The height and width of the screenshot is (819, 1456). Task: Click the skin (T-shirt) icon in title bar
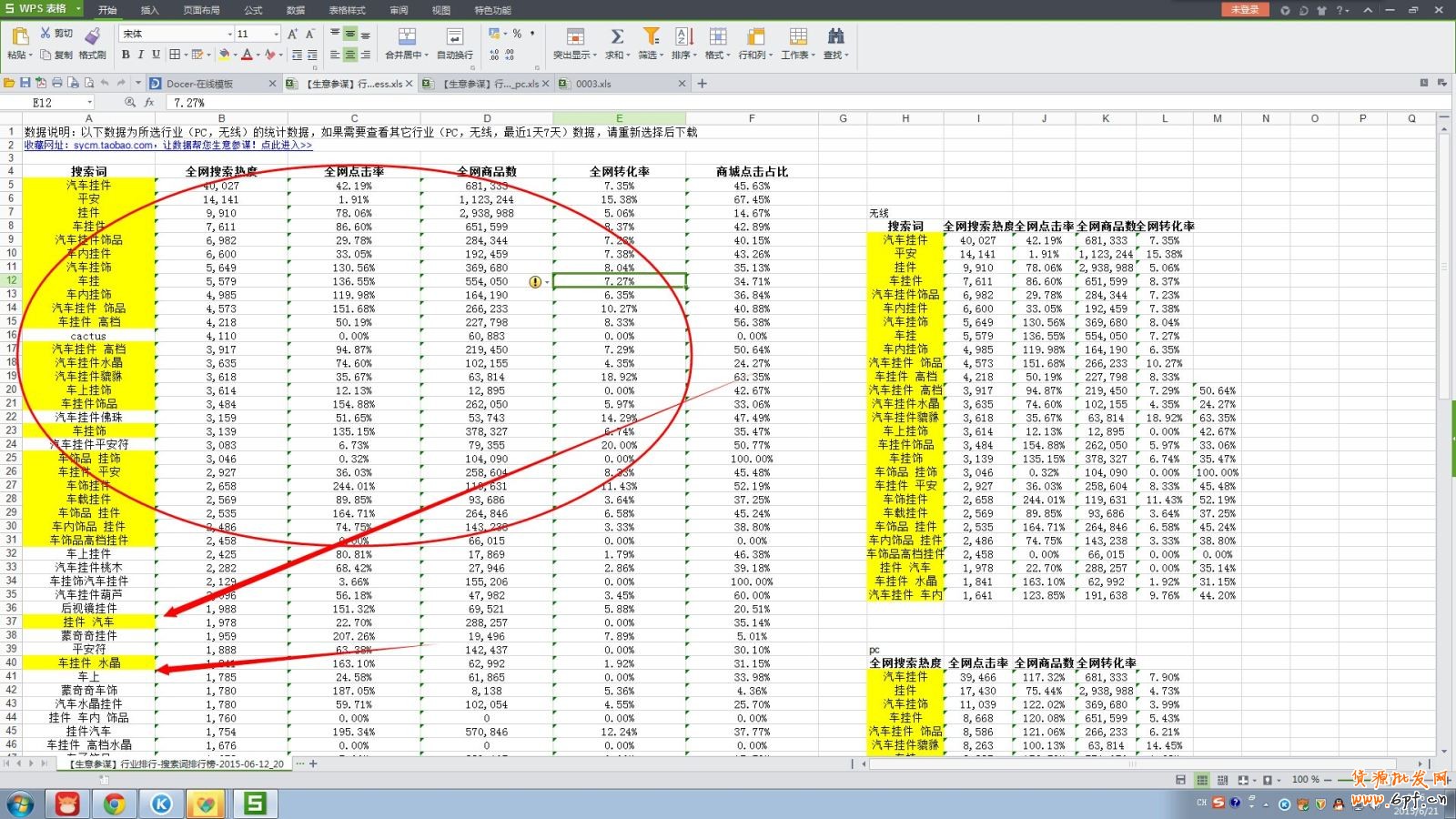pyautogui.click(x=1321, y=10)
